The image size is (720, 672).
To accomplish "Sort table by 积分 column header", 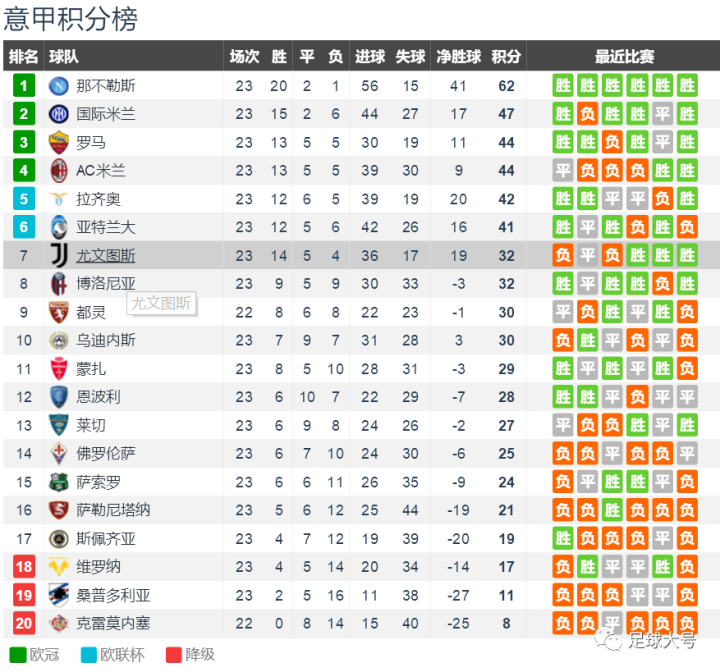I will 506,56.
